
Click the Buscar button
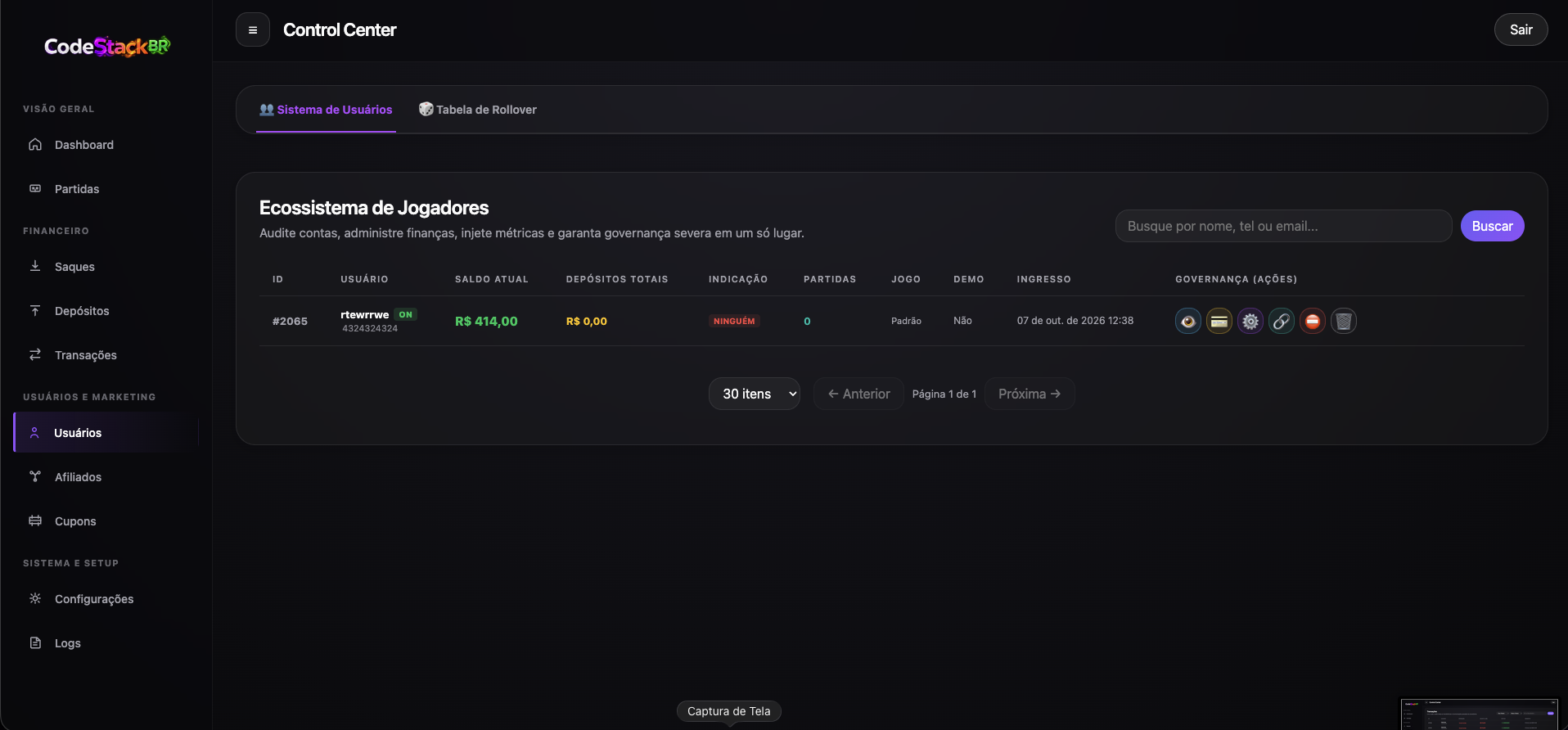(1492, 226)
